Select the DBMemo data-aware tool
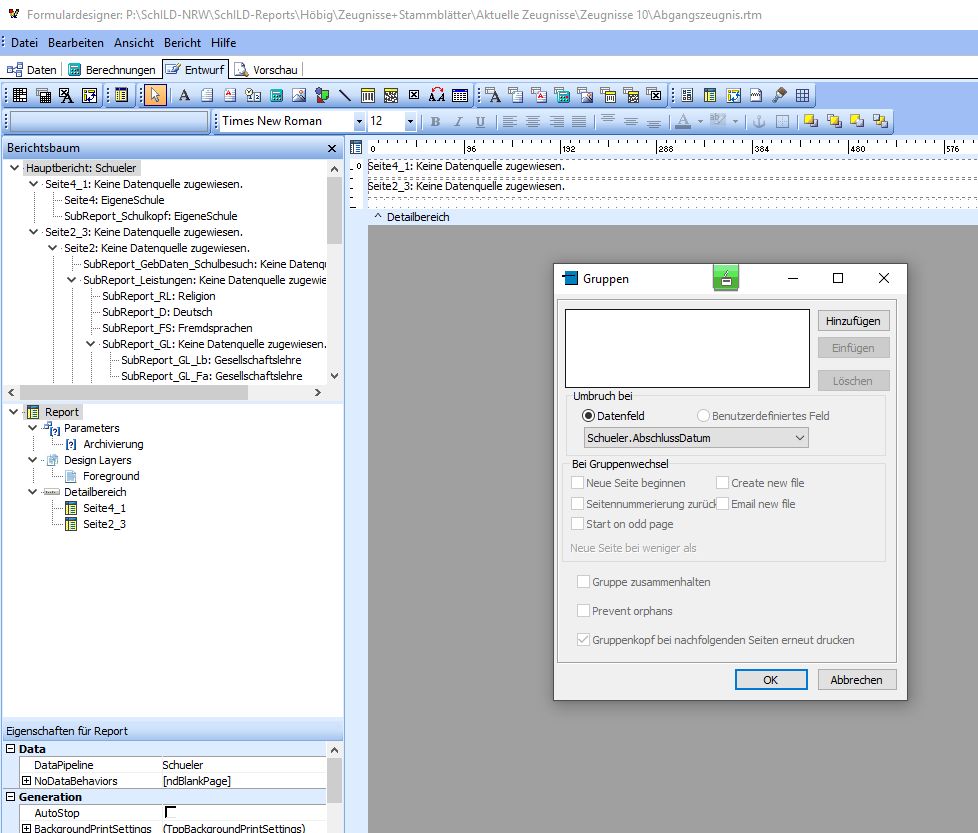 516,95
